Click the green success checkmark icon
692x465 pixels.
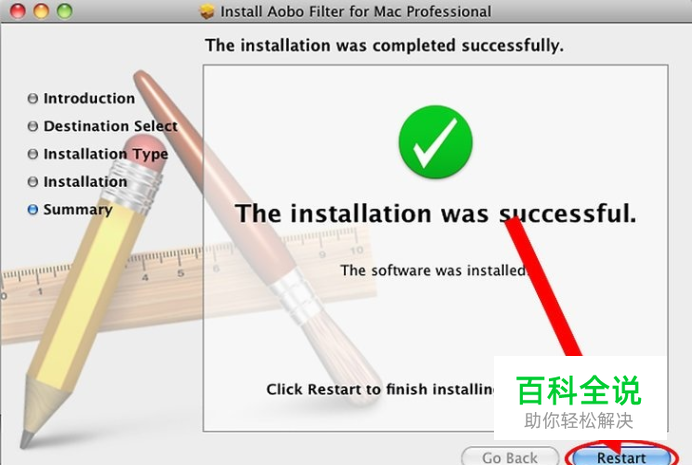pyautogui.click(x=436, y=142)
